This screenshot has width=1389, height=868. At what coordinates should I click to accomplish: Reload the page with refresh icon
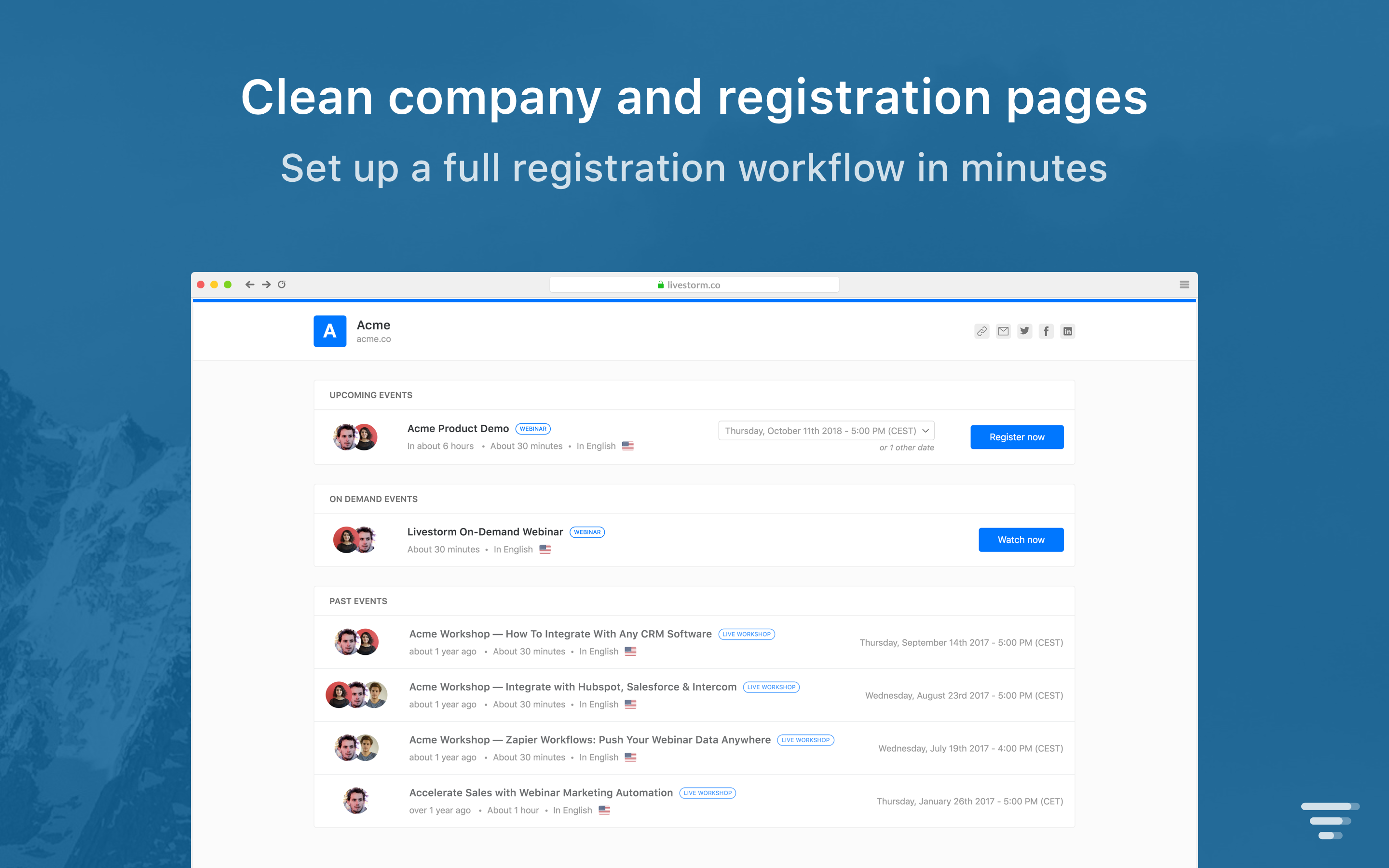click(x=282, y=285)
